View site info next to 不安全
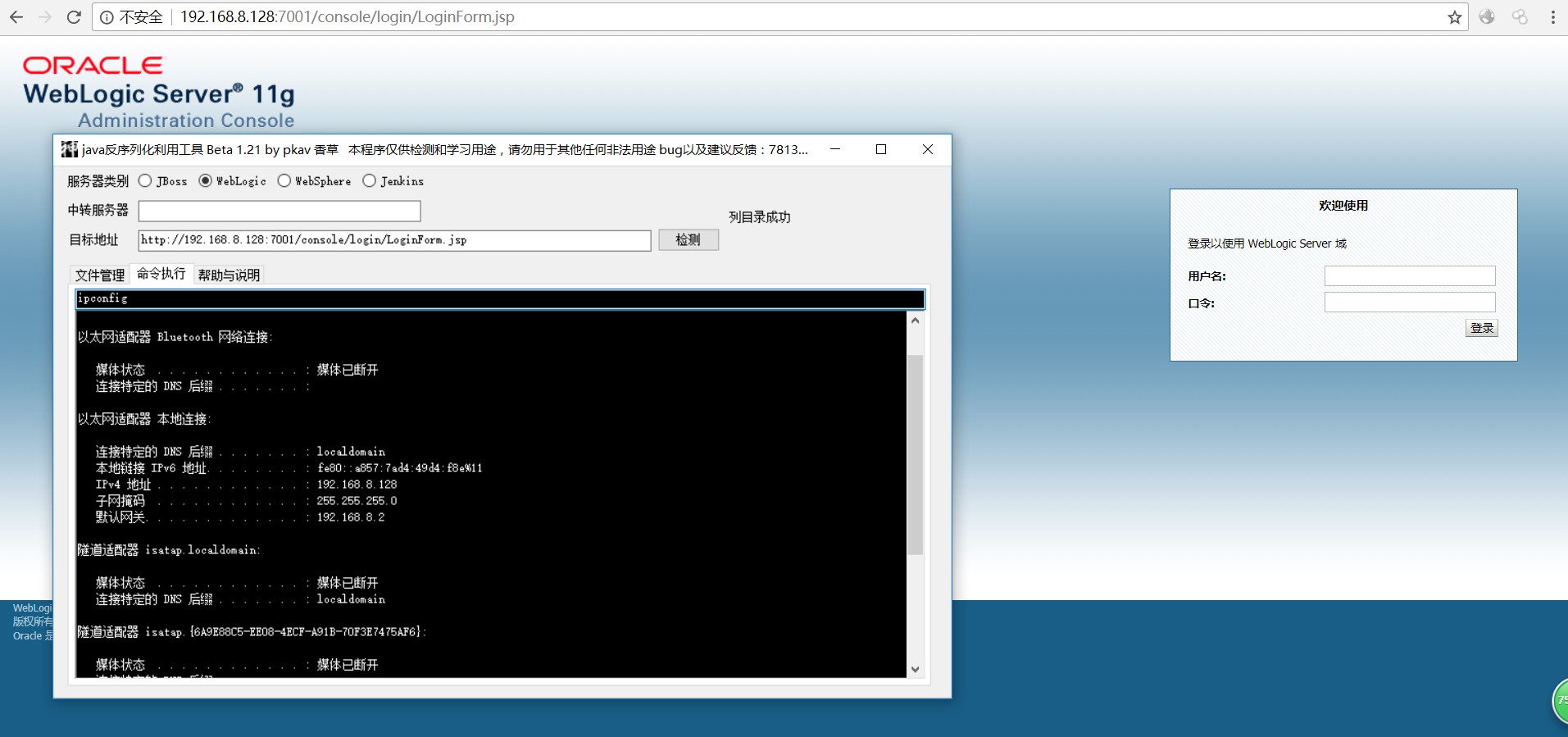Viewport: 1568px width, 737px height. tap(107, 17)
